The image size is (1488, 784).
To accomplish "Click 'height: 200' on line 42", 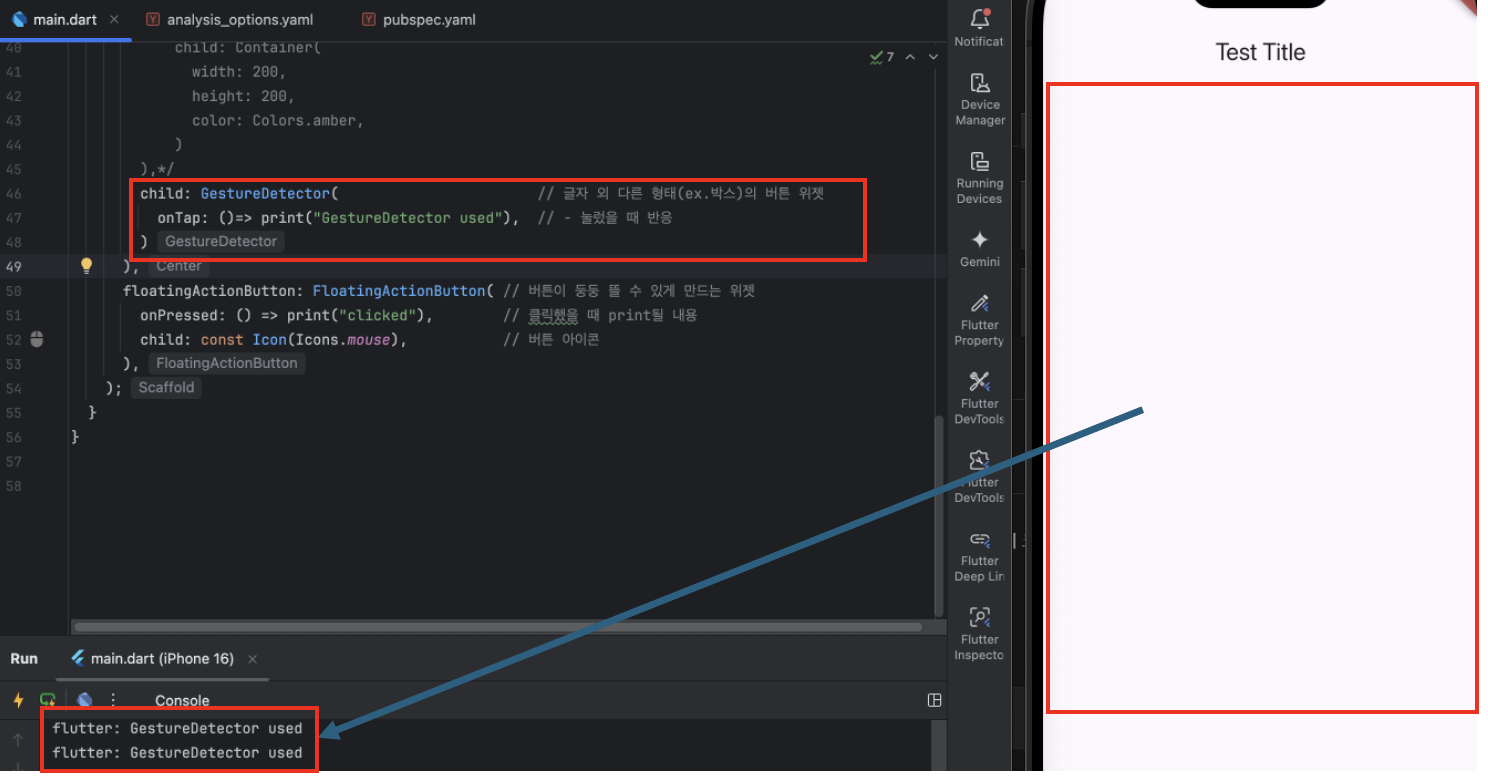I will (243, 96).
